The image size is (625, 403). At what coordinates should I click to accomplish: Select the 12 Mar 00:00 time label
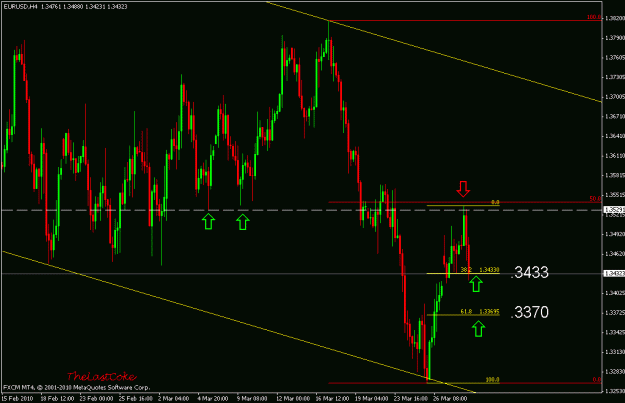tap(293, 399)
